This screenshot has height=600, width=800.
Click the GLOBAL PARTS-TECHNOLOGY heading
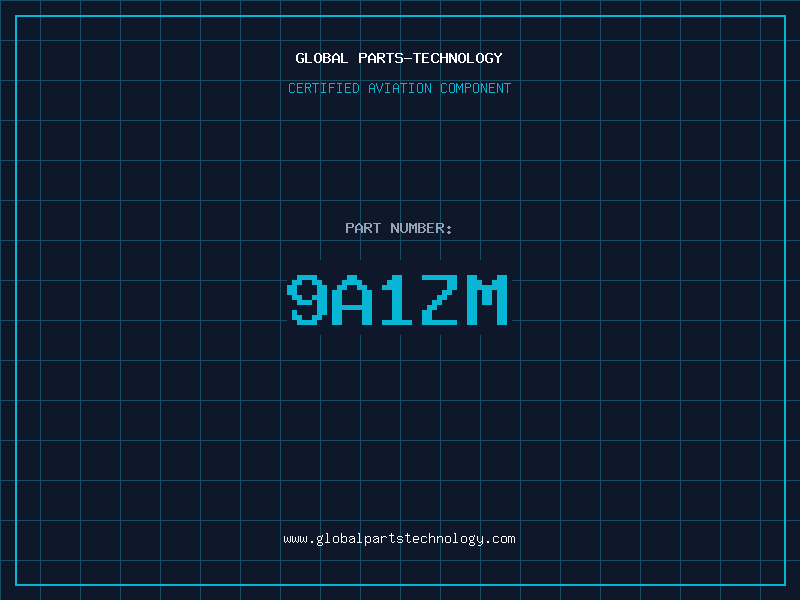(x=399, y=58)
